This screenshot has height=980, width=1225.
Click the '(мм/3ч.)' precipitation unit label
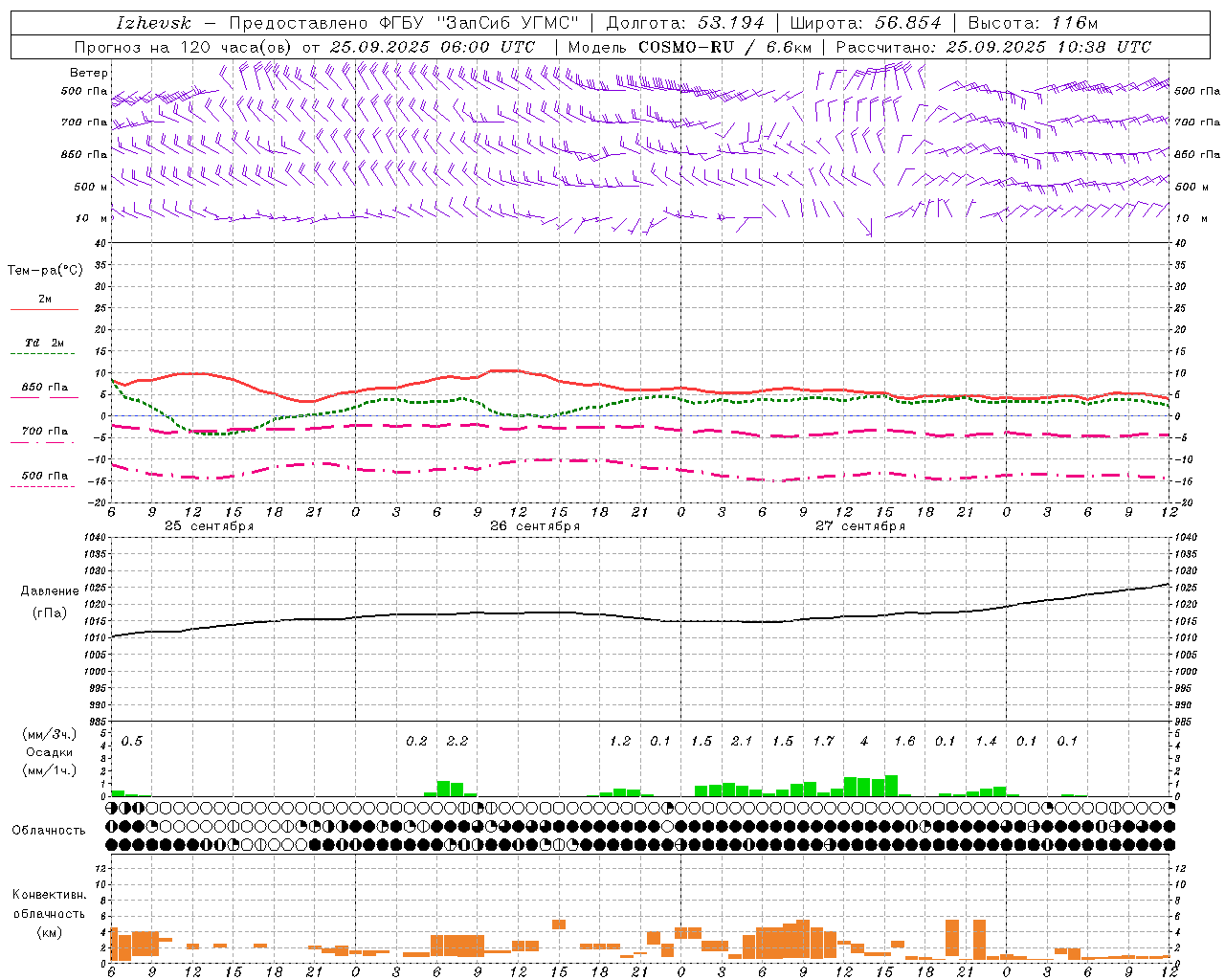[50, 735]
